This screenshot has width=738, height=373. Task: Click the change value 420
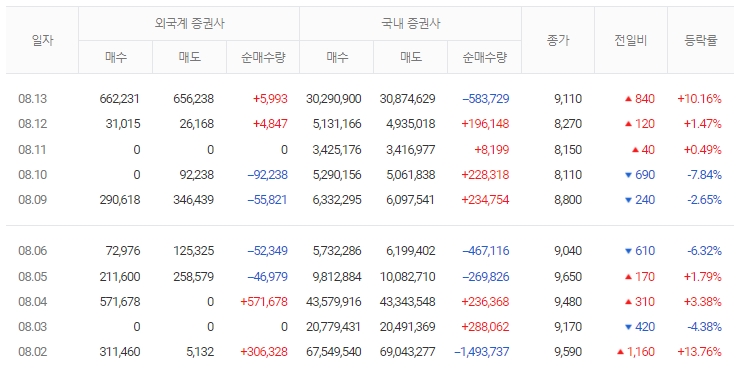pyautogui.click(x=645, y=326)
